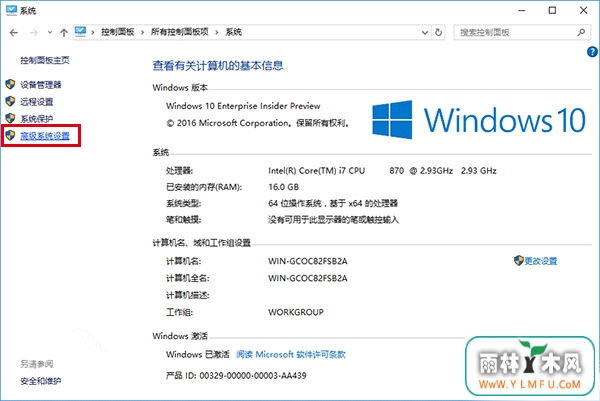
Task: Minimize the 系统 window
Action: coord(522,10)
